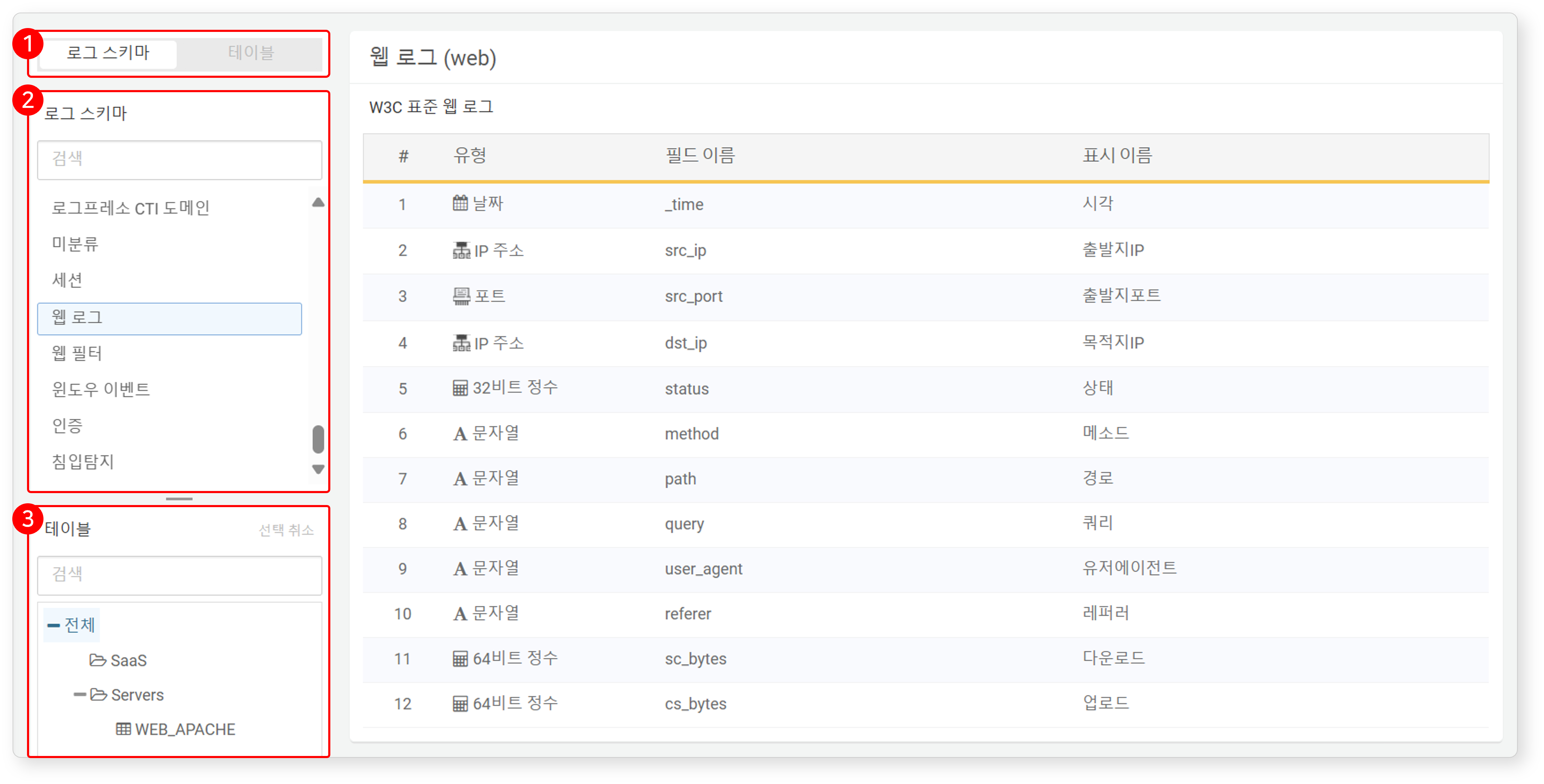
Task: Click the 웹 로그 (web) title
Action: (433, 58)
